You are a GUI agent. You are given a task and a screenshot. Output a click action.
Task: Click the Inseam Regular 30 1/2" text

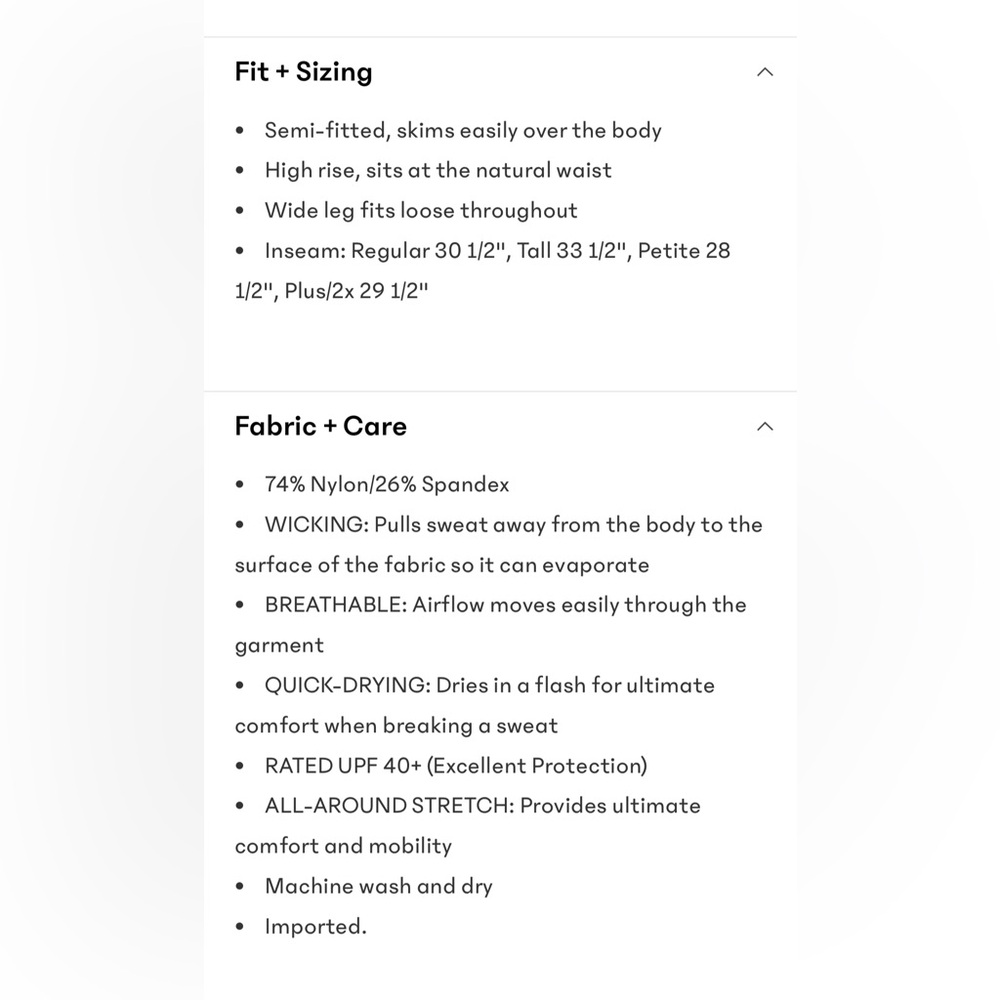click(x=388, y=251)
